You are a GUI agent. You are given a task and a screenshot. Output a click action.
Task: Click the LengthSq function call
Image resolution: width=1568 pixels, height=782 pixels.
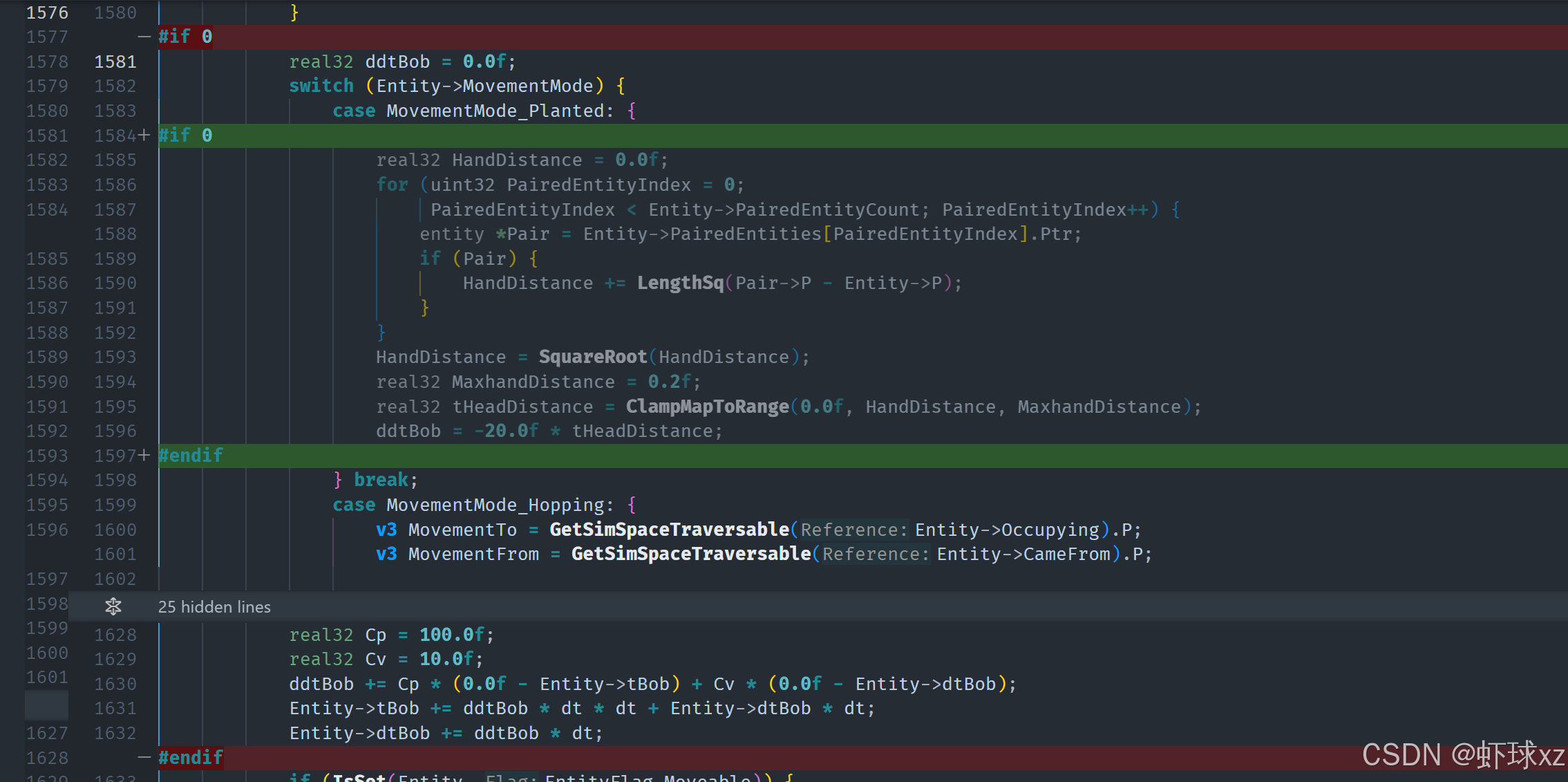pyautogui.click(x=679, y=283)
